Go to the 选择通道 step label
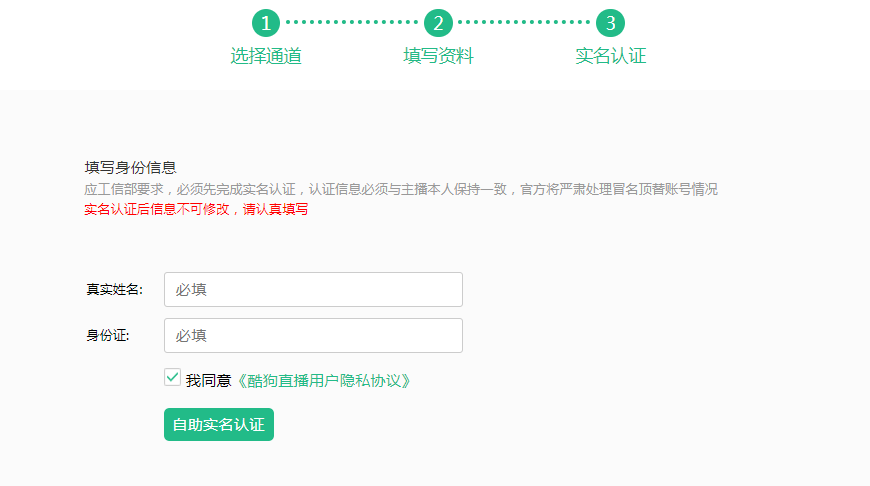The width and height of the screenshot is (870, 486). point(266,56)
